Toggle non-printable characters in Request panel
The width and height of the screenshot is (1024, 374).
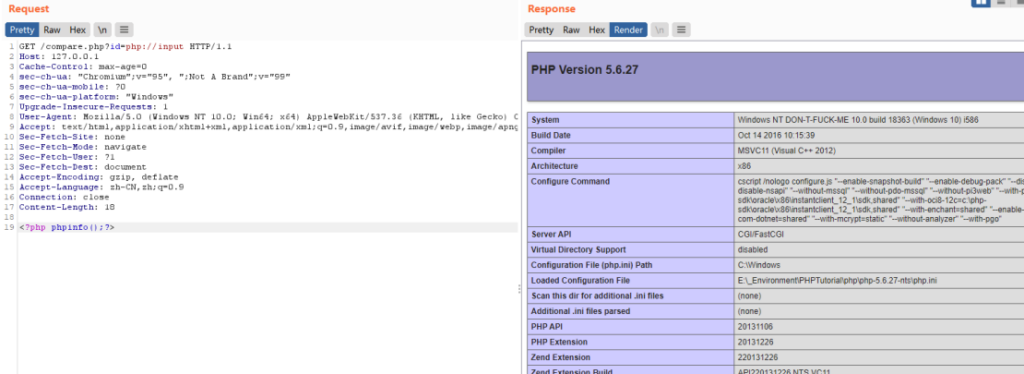click(103, 30)
